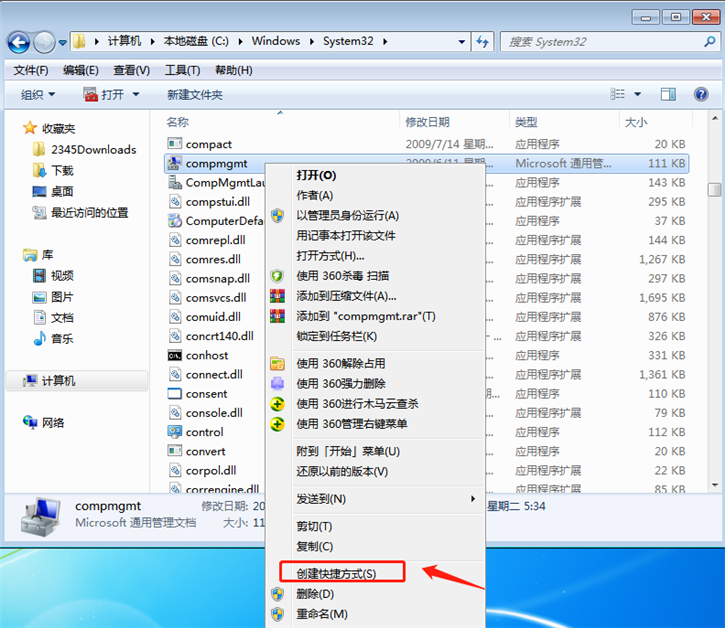Open the 帮助(H) menu

233,70
